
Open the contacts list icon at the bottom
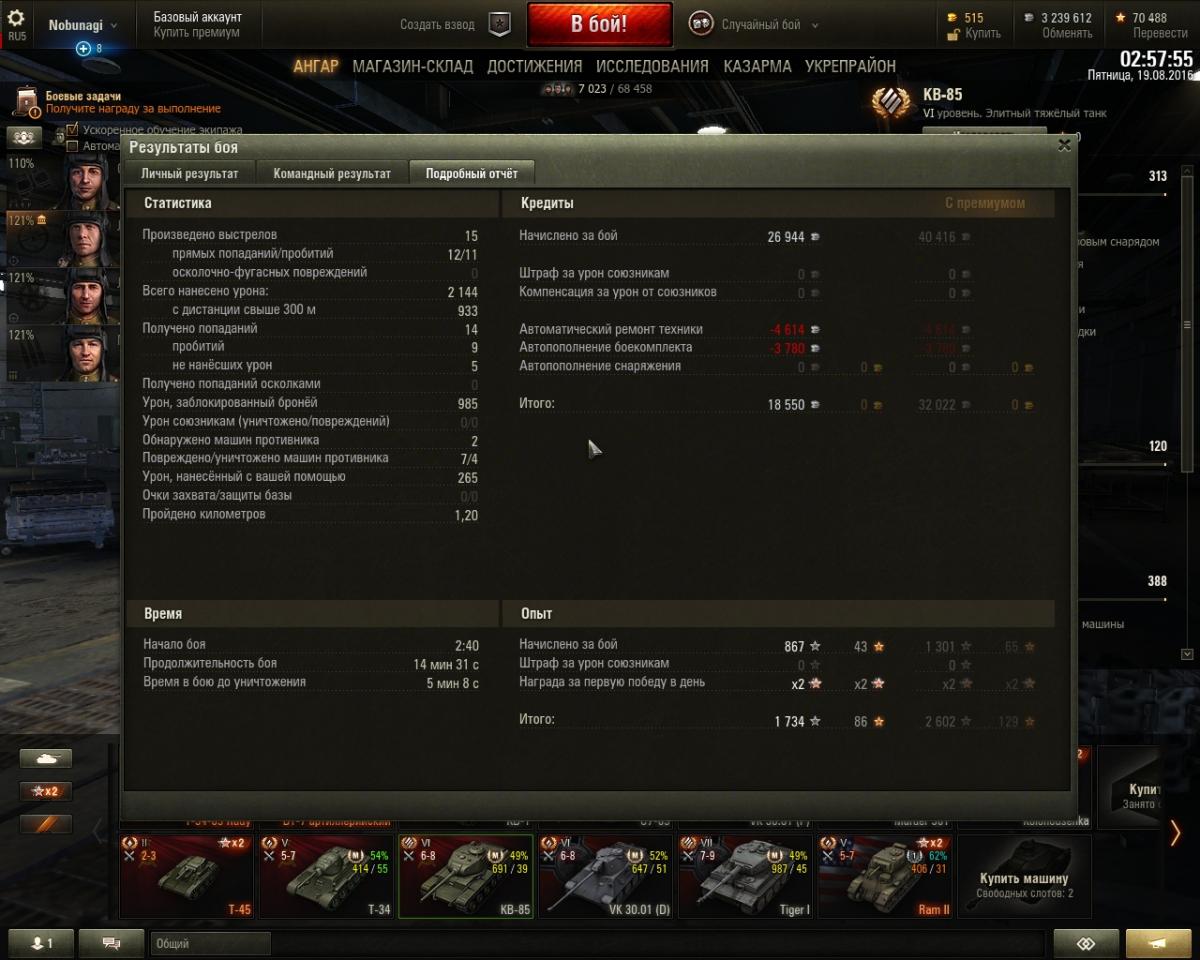pos(43,943)
